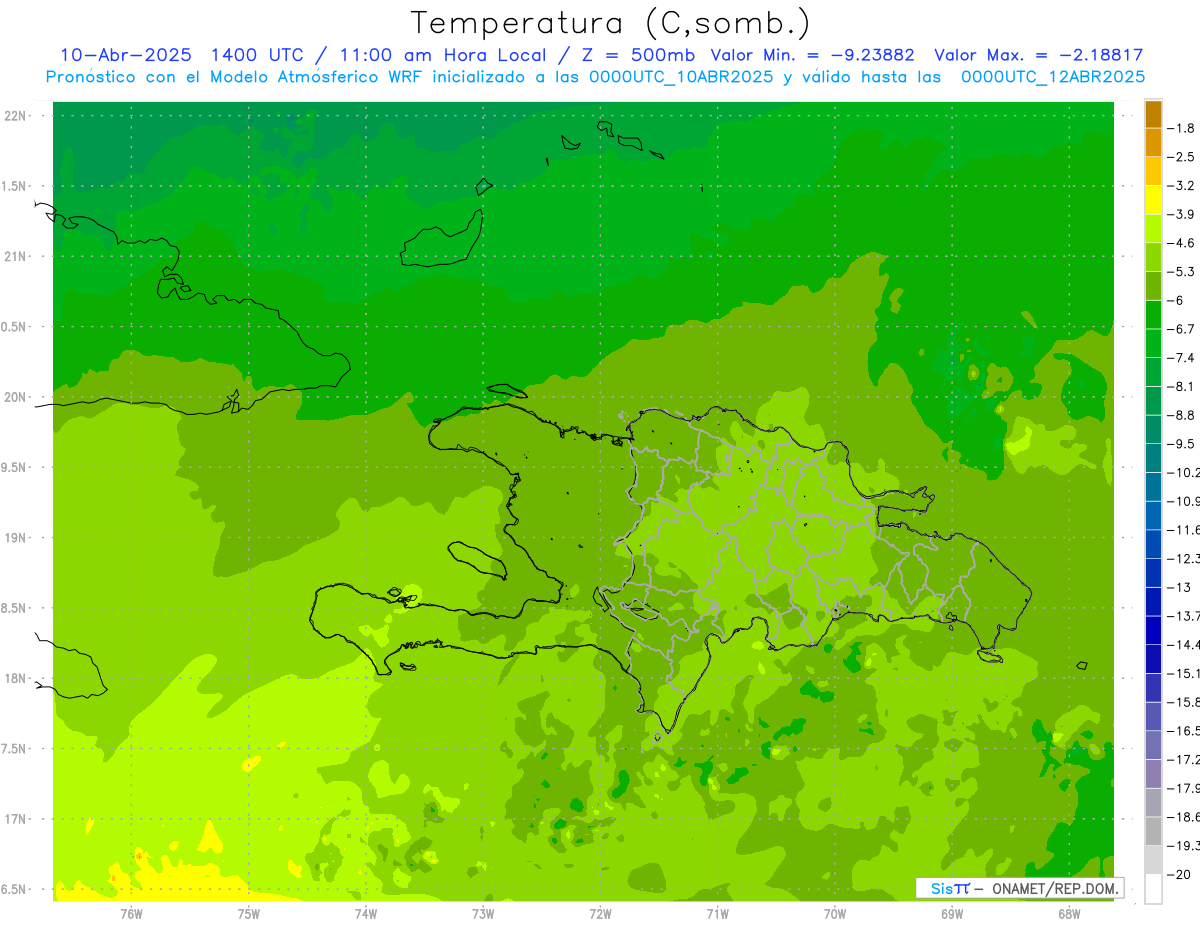Click the '-6.7' colorbar value
The width and height of the screenshot is (1200, 927).
pos(1182,329)
